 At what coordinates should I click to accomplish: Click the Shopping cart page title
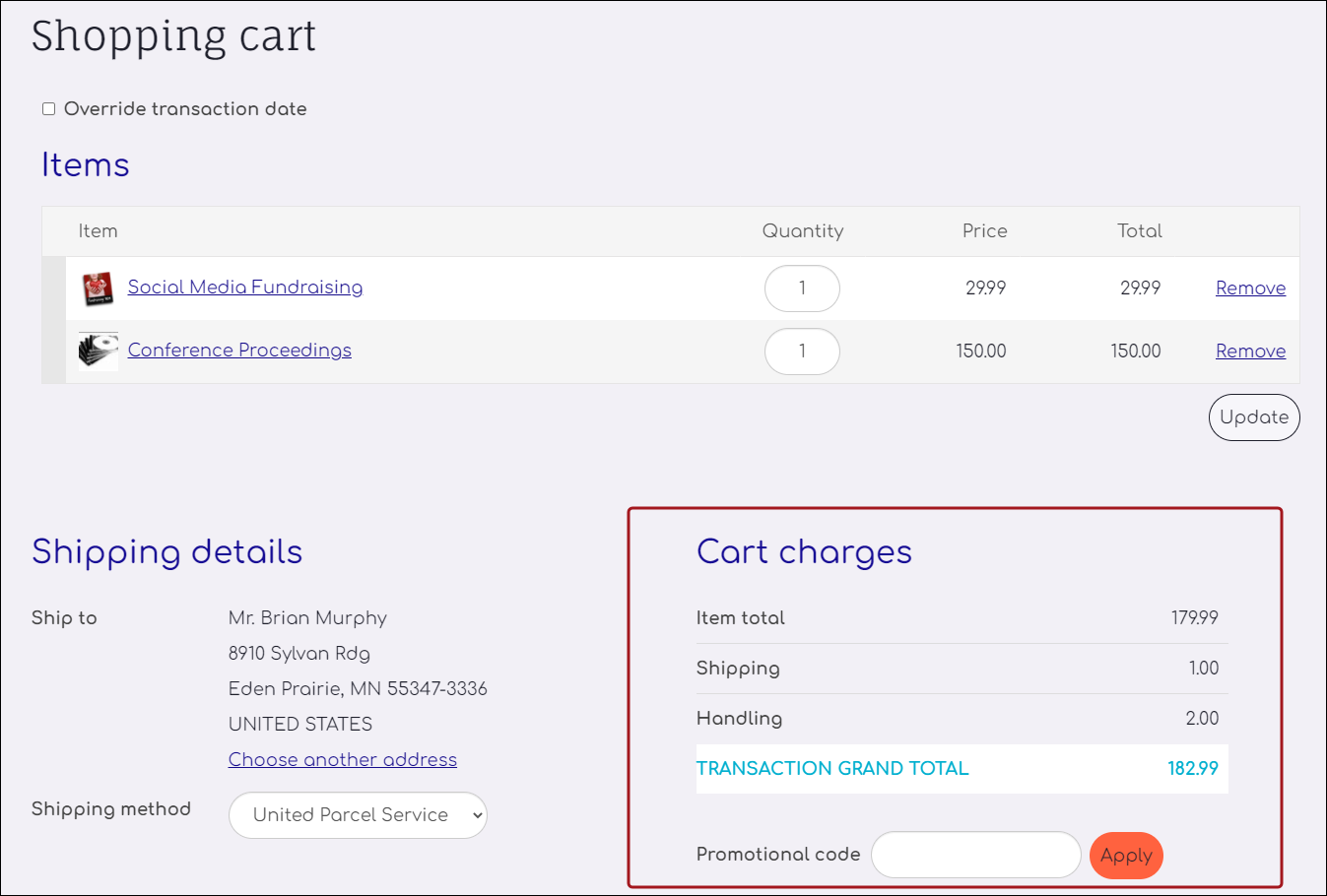point(173,35)
